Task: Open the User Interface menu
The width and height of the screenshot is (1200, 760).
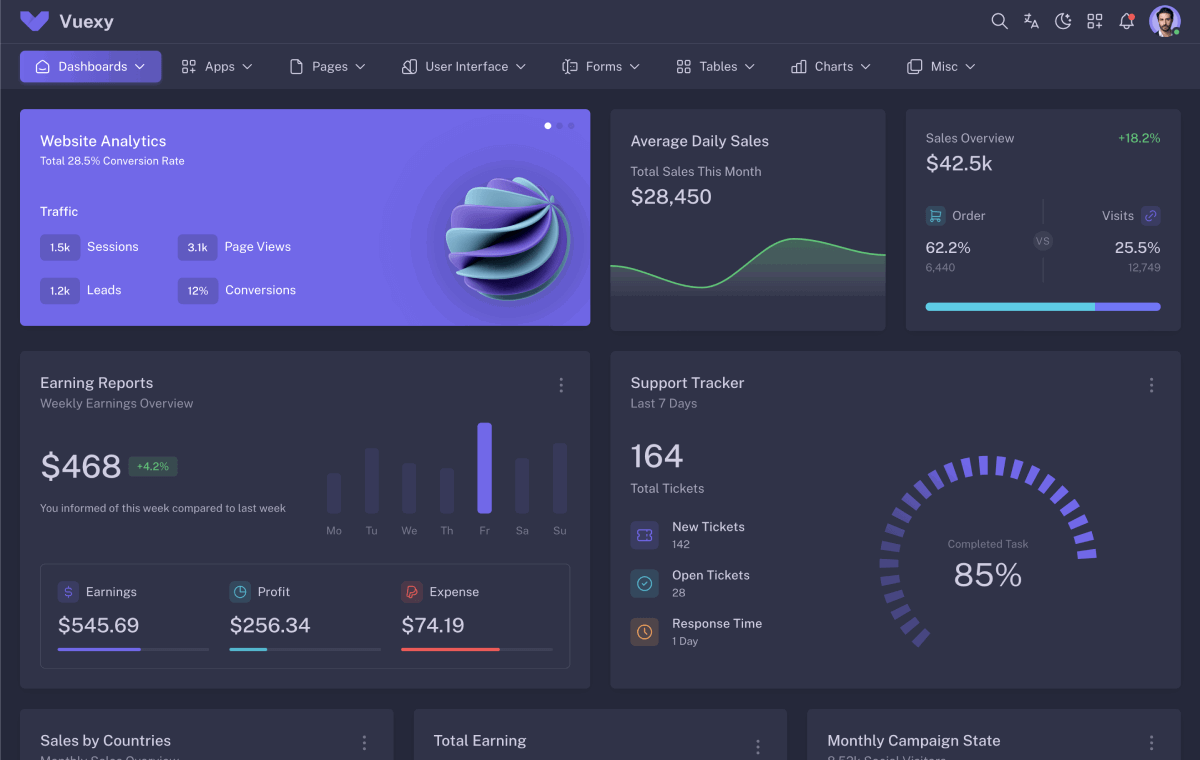Action: [463, 67]
